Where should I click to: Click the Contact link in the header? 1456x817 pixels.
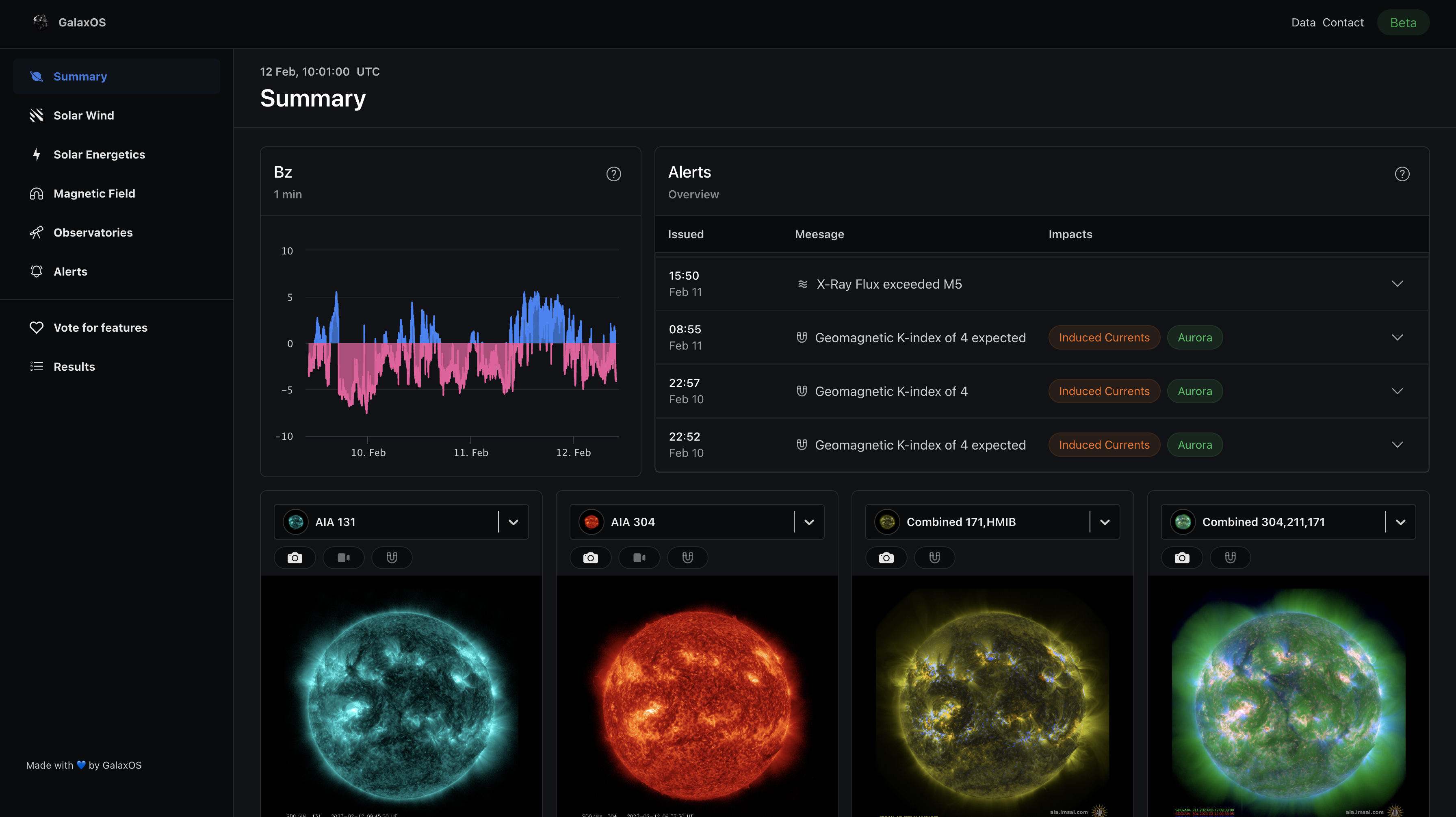coord(1343,23)
